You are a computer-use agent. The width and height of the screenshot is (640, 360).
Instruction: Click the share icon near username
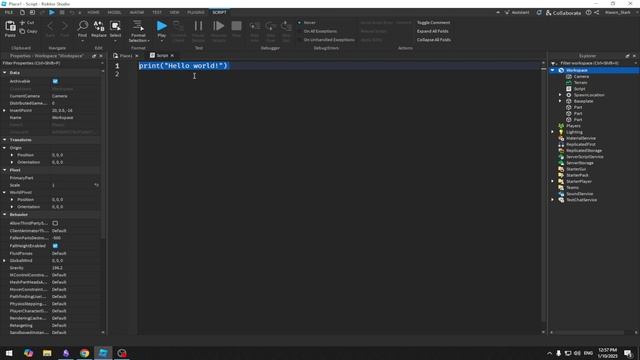[597, 13]
